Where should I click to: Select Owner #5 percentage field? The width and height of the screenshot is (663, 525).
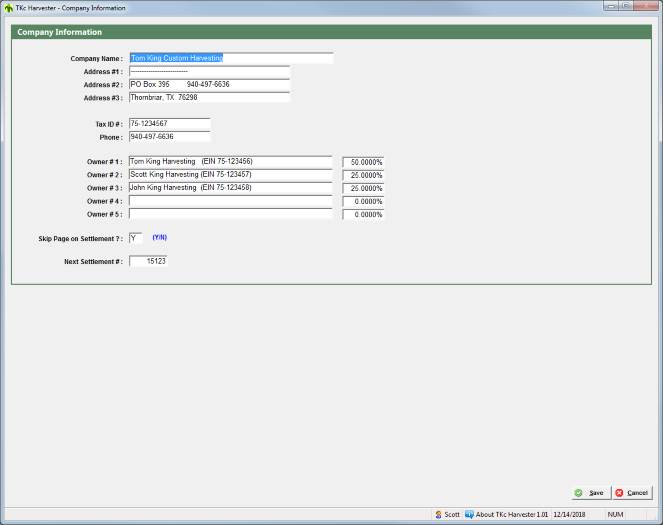click(364, 215)
